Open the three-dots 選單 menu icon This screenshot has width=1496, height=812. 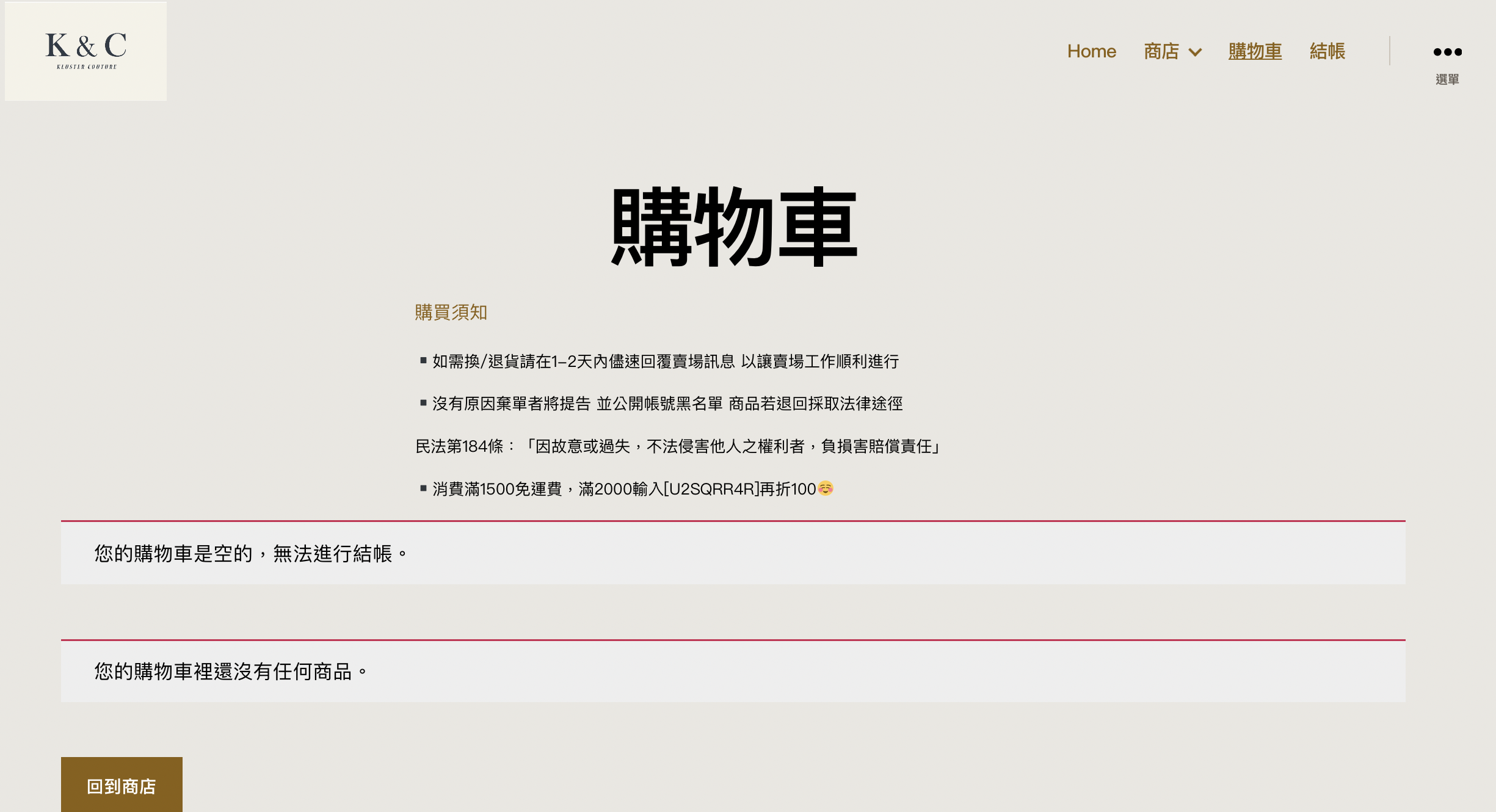(1447, 52)
